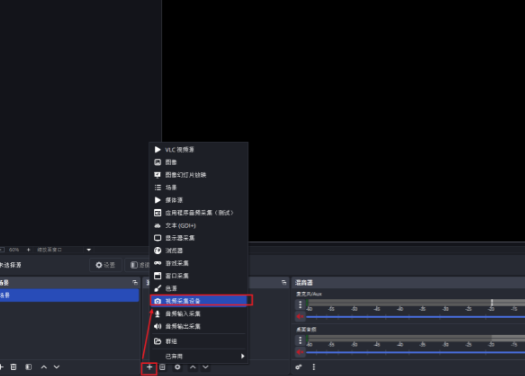Move the selected scene down
This screenshot has width=525, height=376.
tap(57, 367)
